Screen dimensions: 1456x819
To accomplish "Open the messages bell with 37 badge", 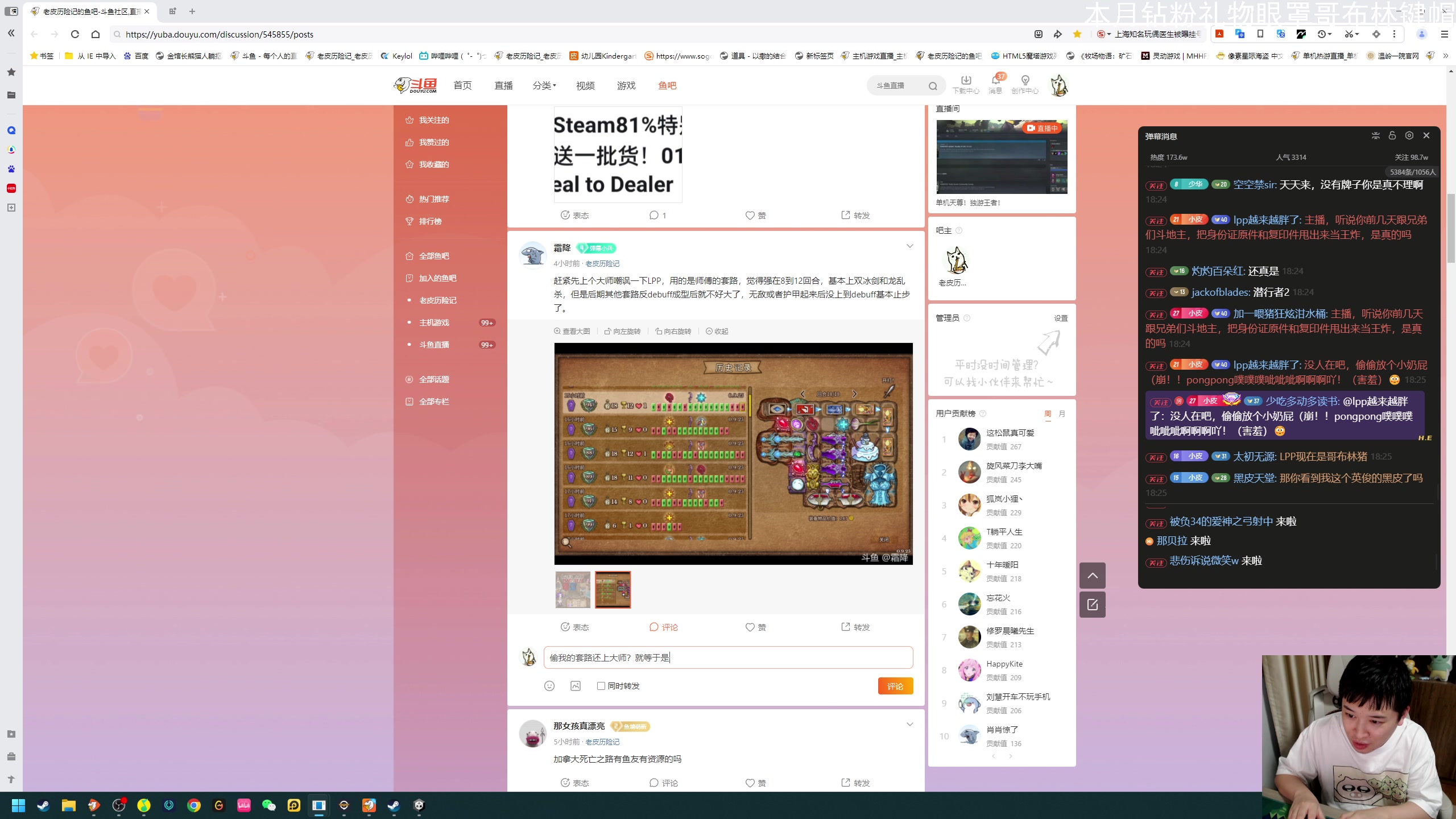I will click(995, 84).
